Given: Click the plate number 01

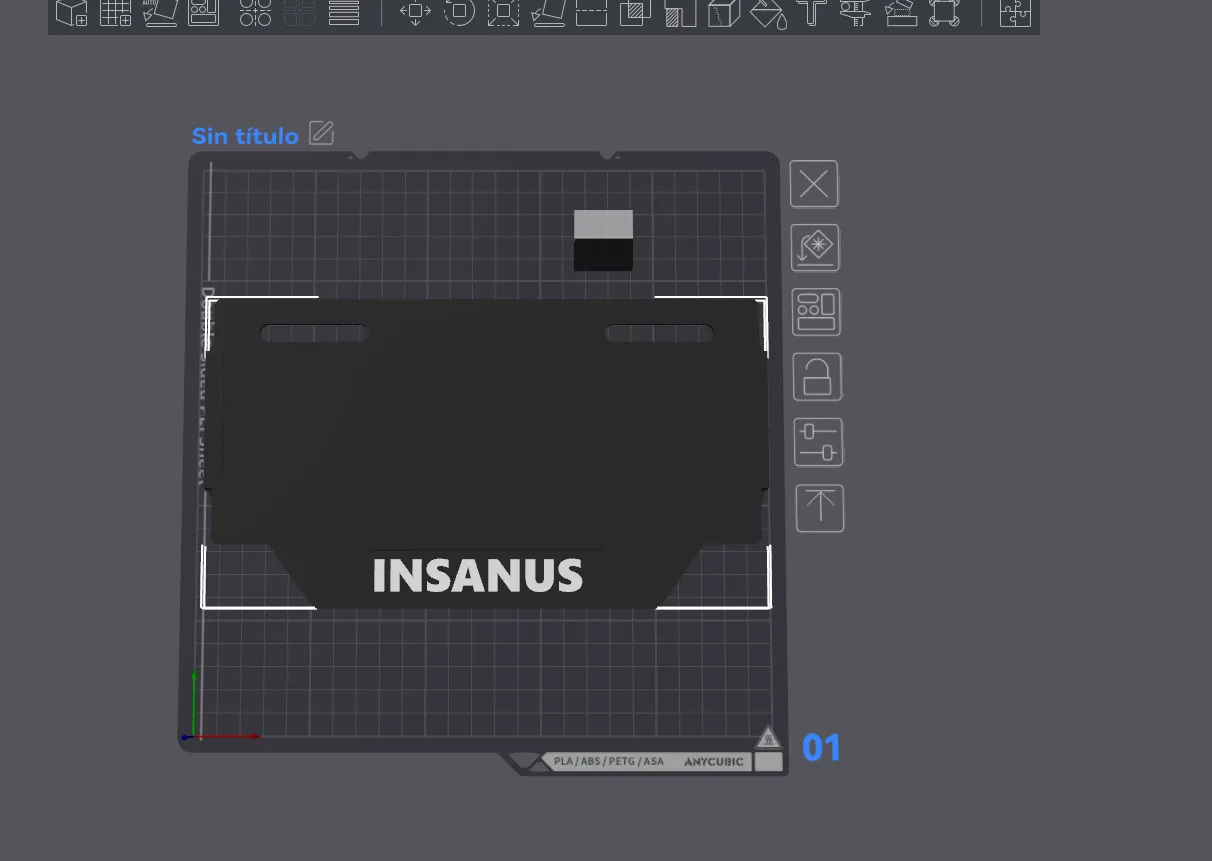Looking at the screenshot, I should (x=821, y=748).
